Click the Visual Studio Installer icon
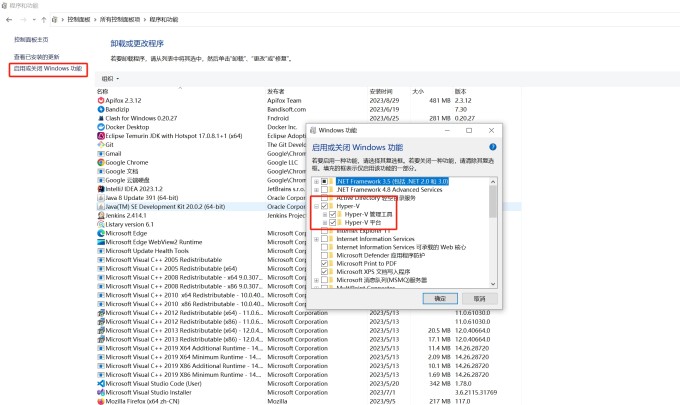 coord(101,392)
